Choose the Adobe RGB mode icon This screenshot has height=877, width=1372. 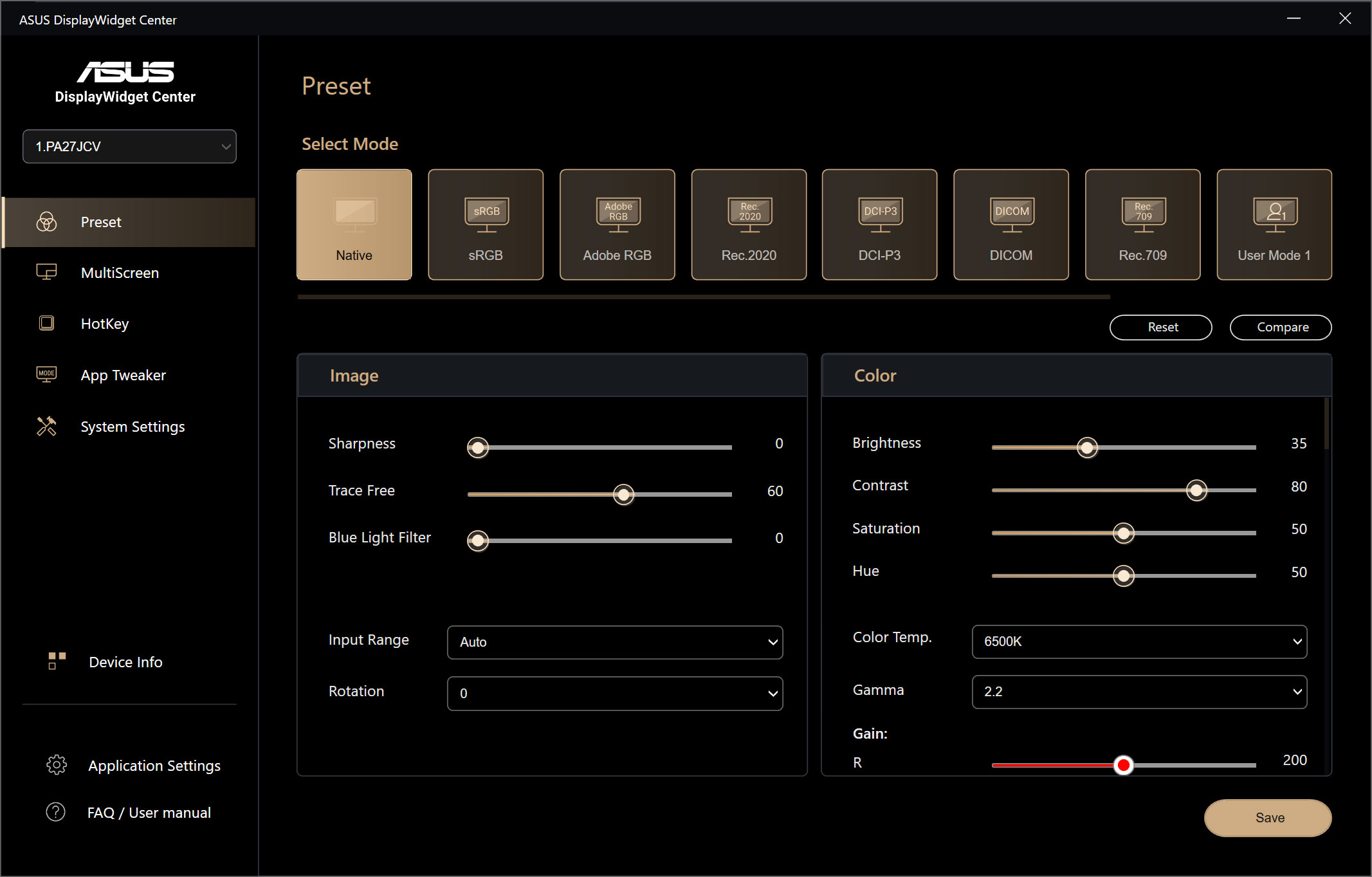tap(617, 214)
